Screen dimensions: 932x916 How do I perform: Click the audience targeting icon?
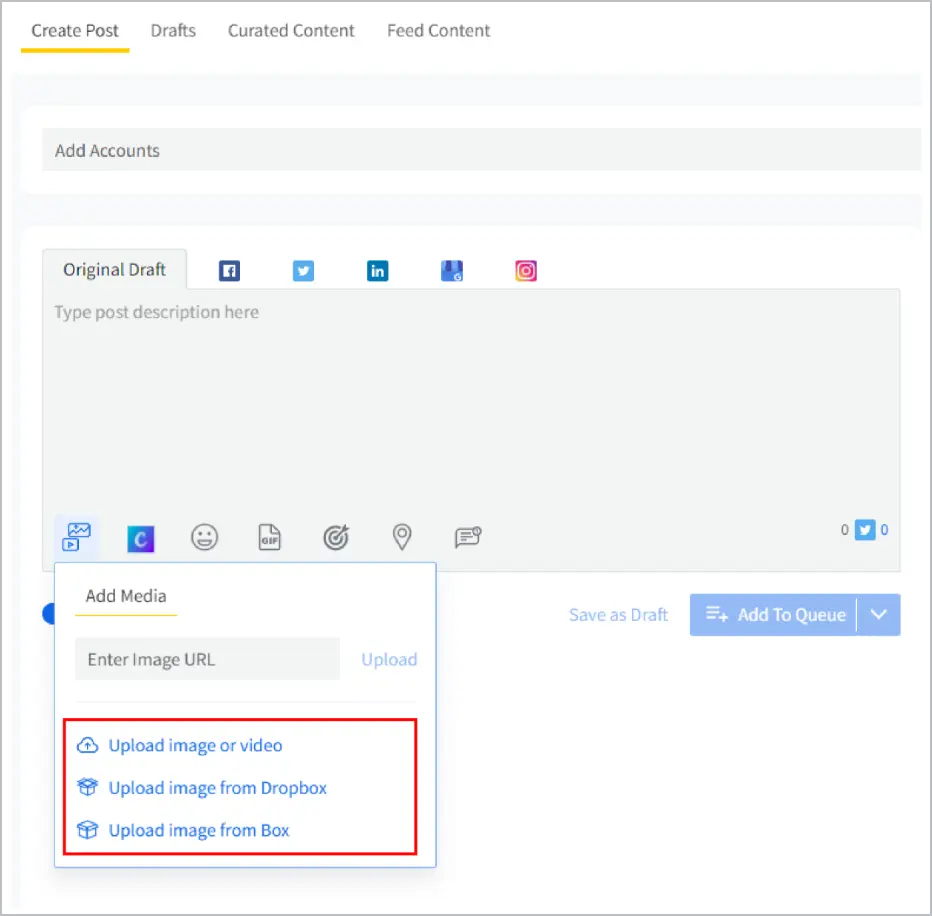pyautogui.click(x=336, y=538)
